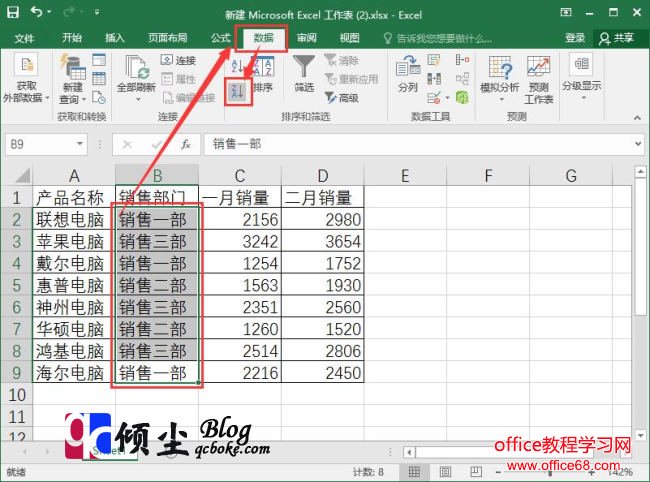Click the Remove Duplicates icon
This screenshot has width=650, height=482.
434,78
